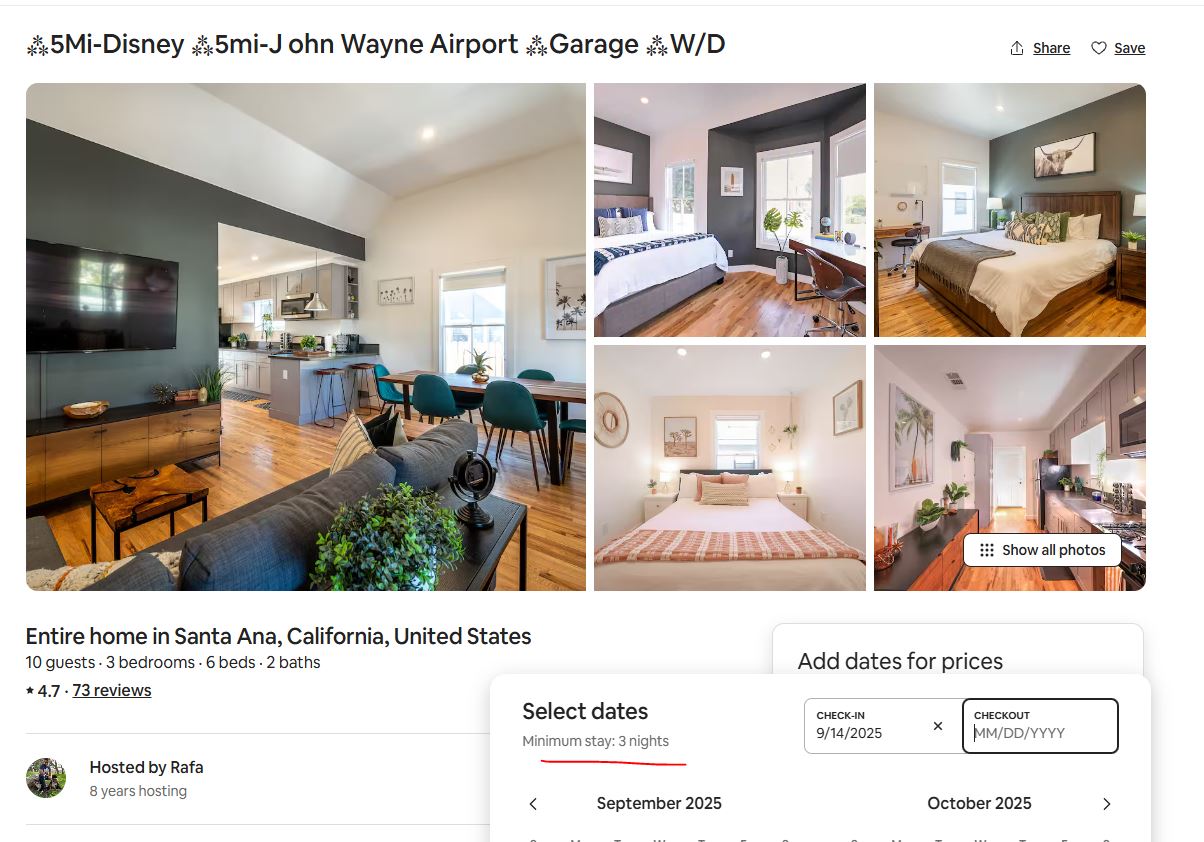
Task: Click the Show all photos button
Action: [1042, 550]
